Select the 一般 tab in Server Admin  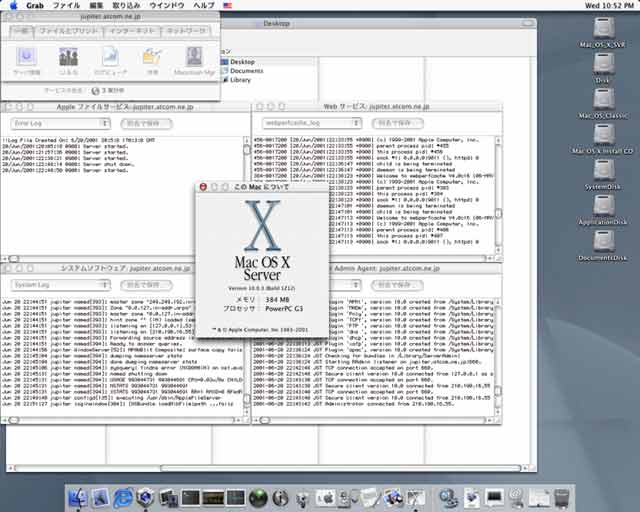click(21, 31)
